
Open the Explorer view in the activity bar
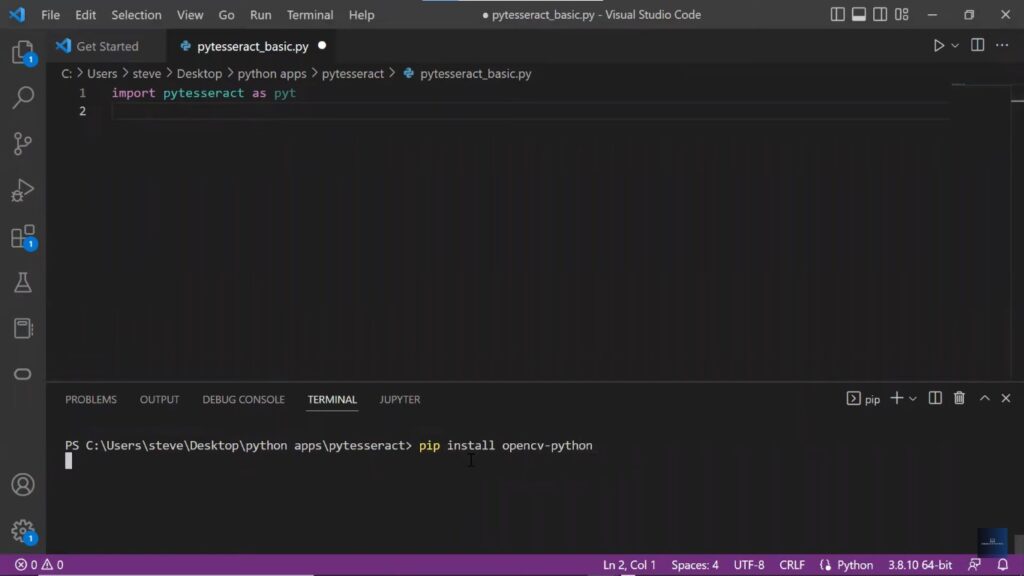[23, 52]
